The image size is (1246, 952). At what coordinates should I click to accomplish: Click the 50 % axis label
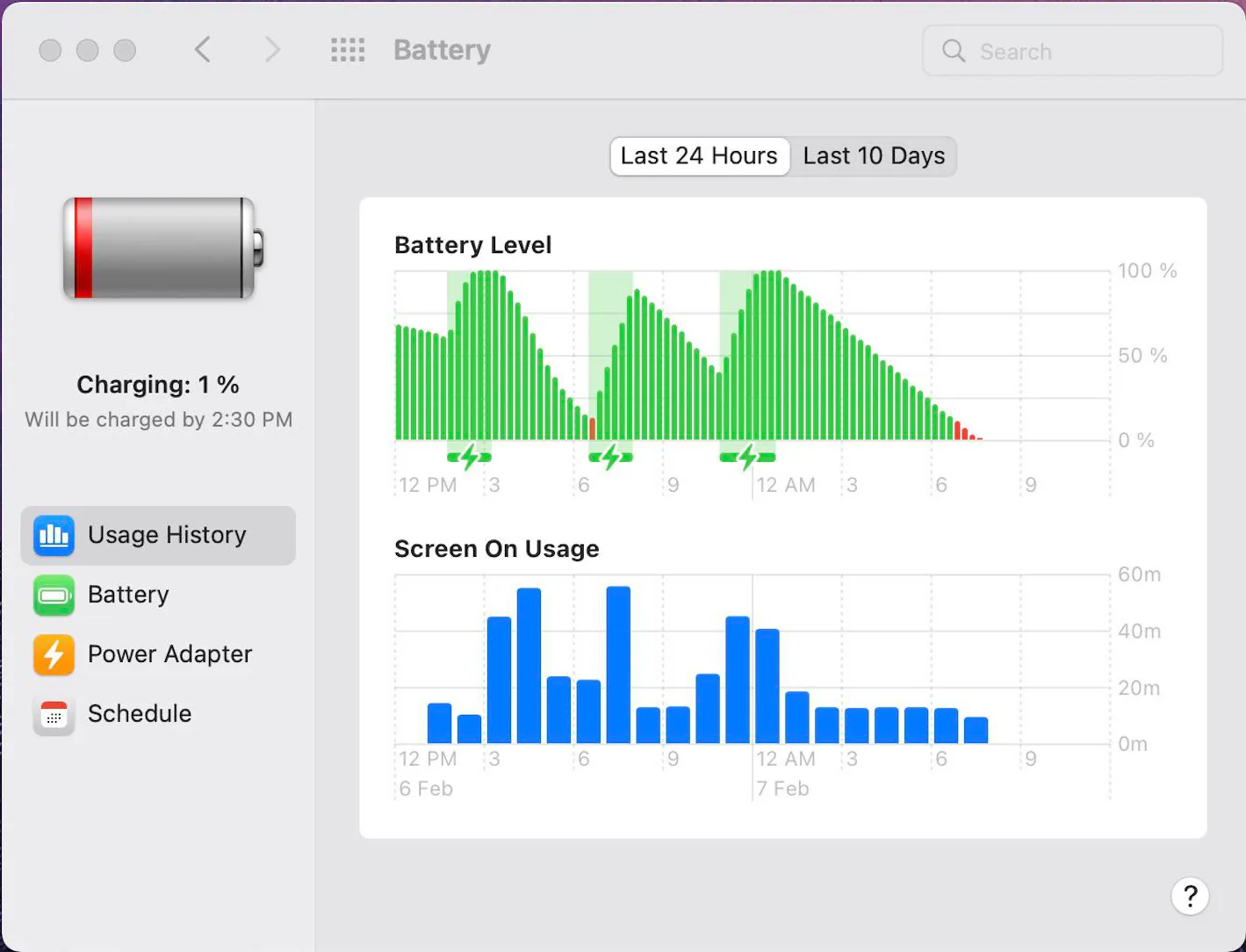(1142, 356)
